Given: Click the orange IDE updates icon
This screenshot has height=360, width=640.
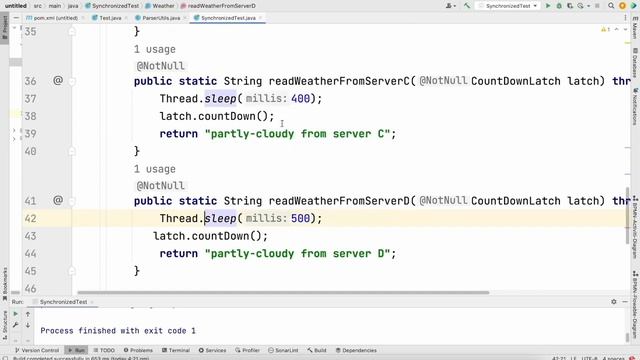Looking at the screenshot, I should pos(622,6).
